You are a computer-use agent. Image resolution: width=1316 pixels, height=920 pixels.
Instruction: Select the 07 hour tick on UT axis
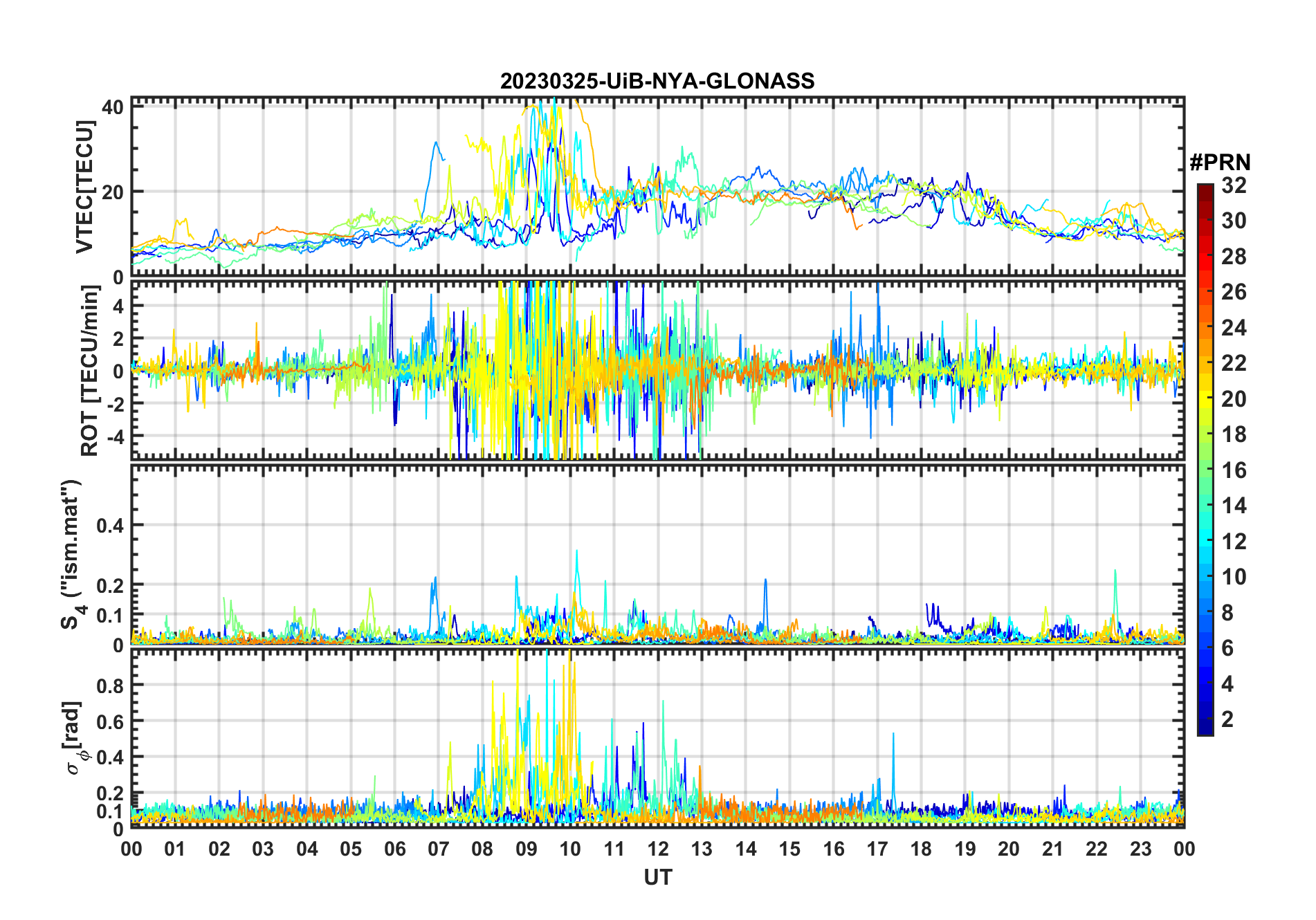click(439, 849)
